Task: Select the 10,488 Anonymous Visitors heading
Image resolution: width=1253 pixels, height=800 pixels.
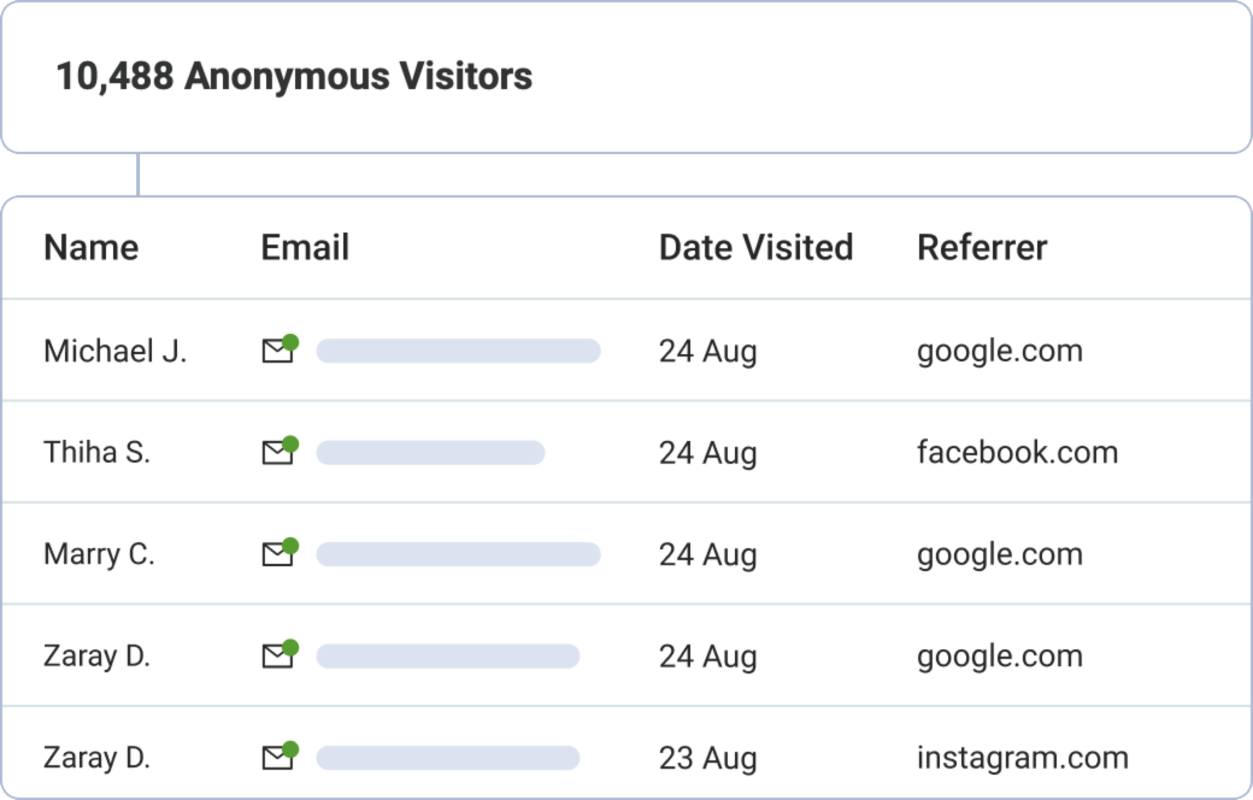Action: pos(294,76)
